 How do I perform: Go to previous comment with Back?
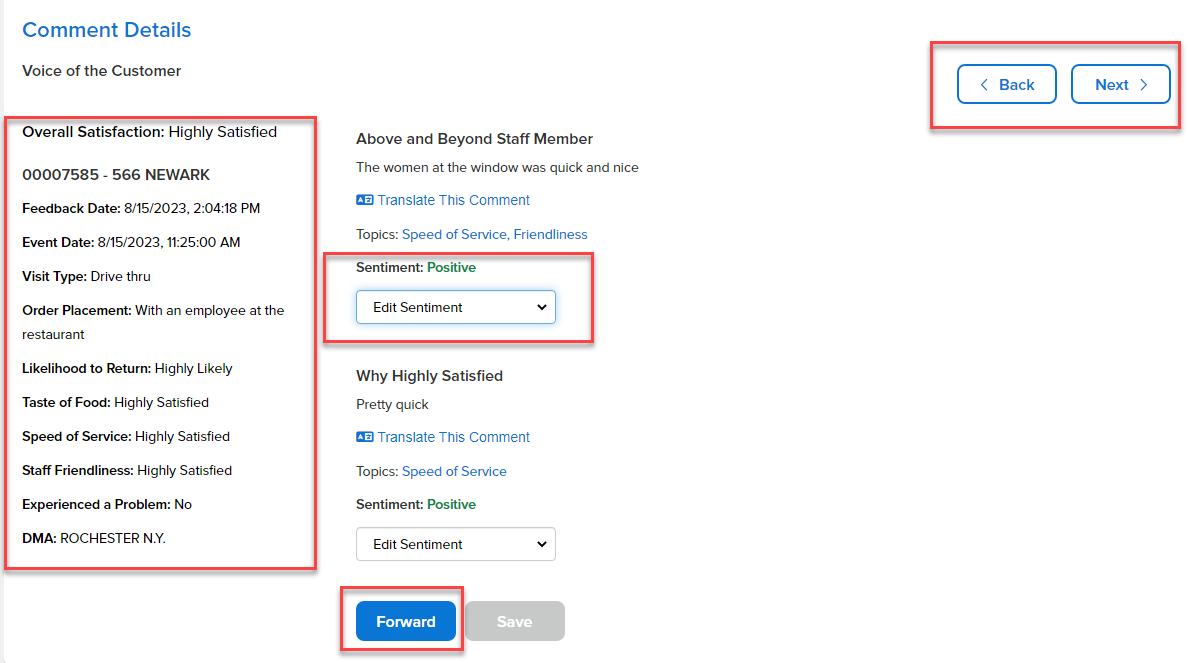tap(1006, 85)
